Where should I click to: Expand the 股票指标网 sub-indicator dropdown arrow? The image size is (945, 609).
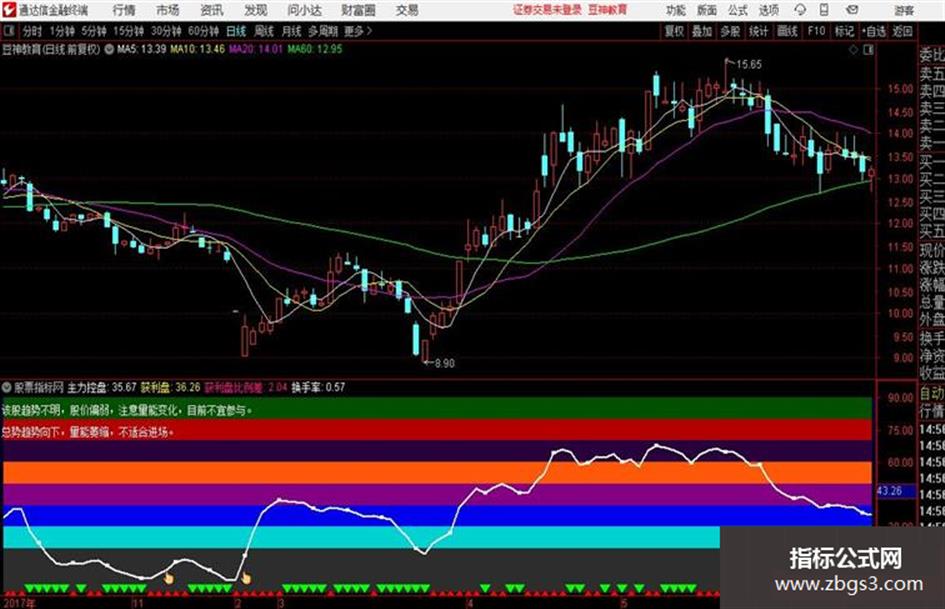click(7, 387)
